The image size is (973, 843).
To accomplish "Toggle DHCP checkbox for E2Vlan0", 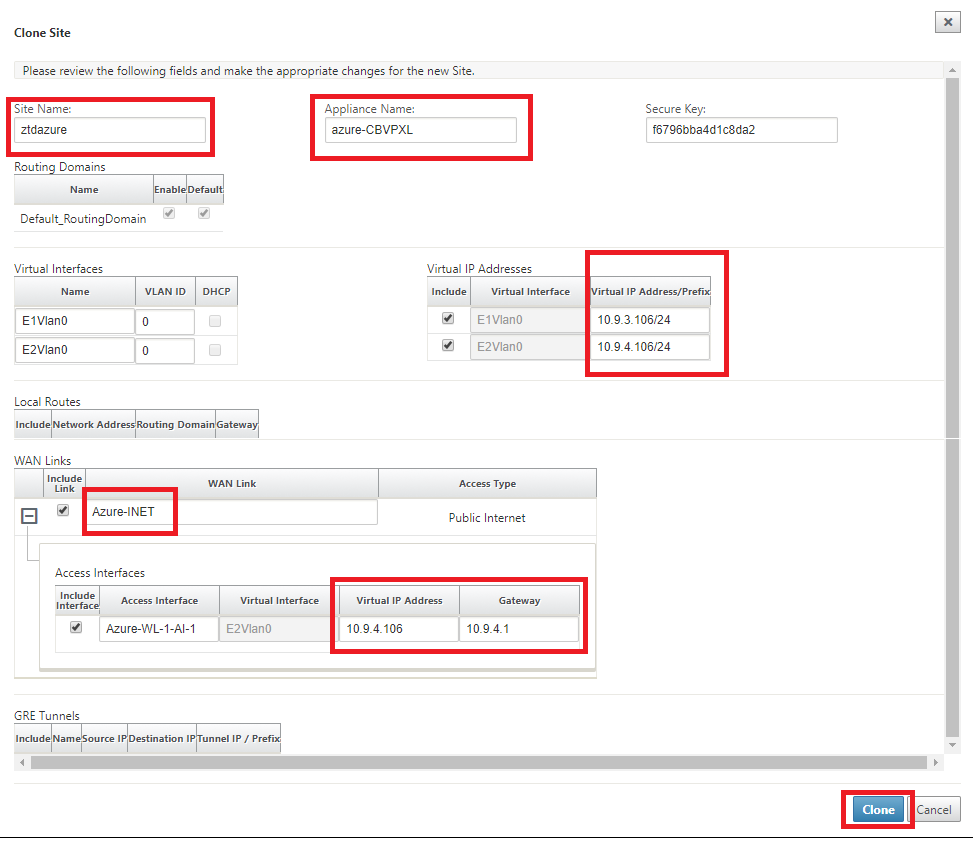I will (215, 350).
